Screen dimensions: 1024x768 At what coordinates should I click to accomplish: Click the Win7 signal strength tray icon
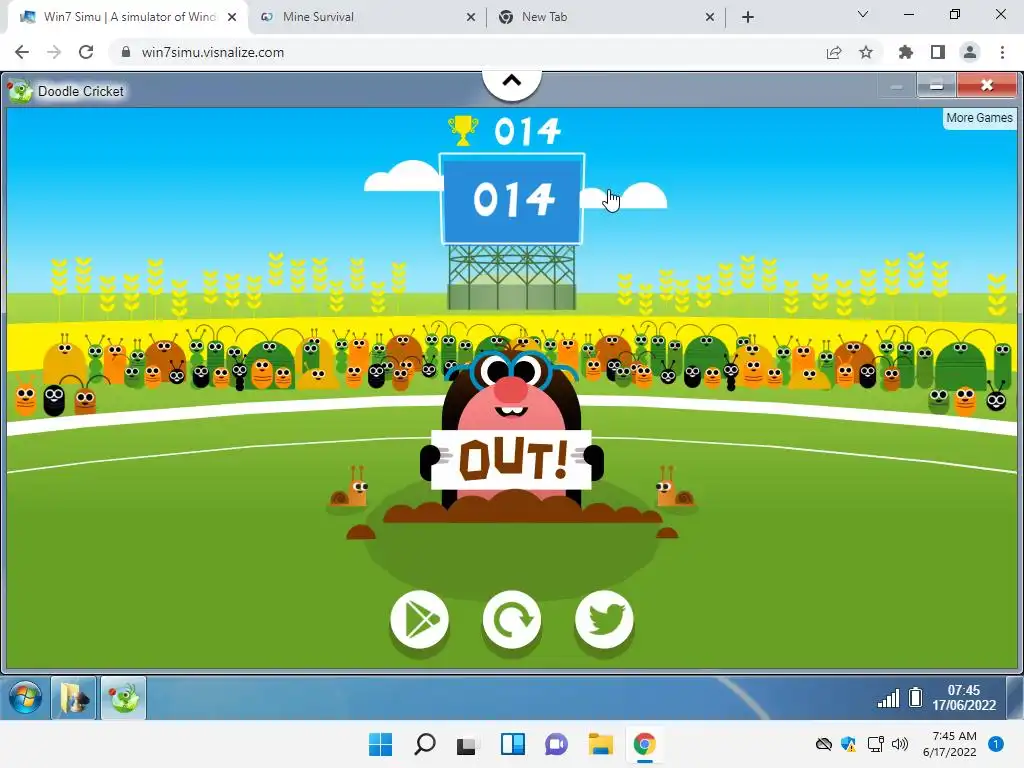(x=888, y=699)
